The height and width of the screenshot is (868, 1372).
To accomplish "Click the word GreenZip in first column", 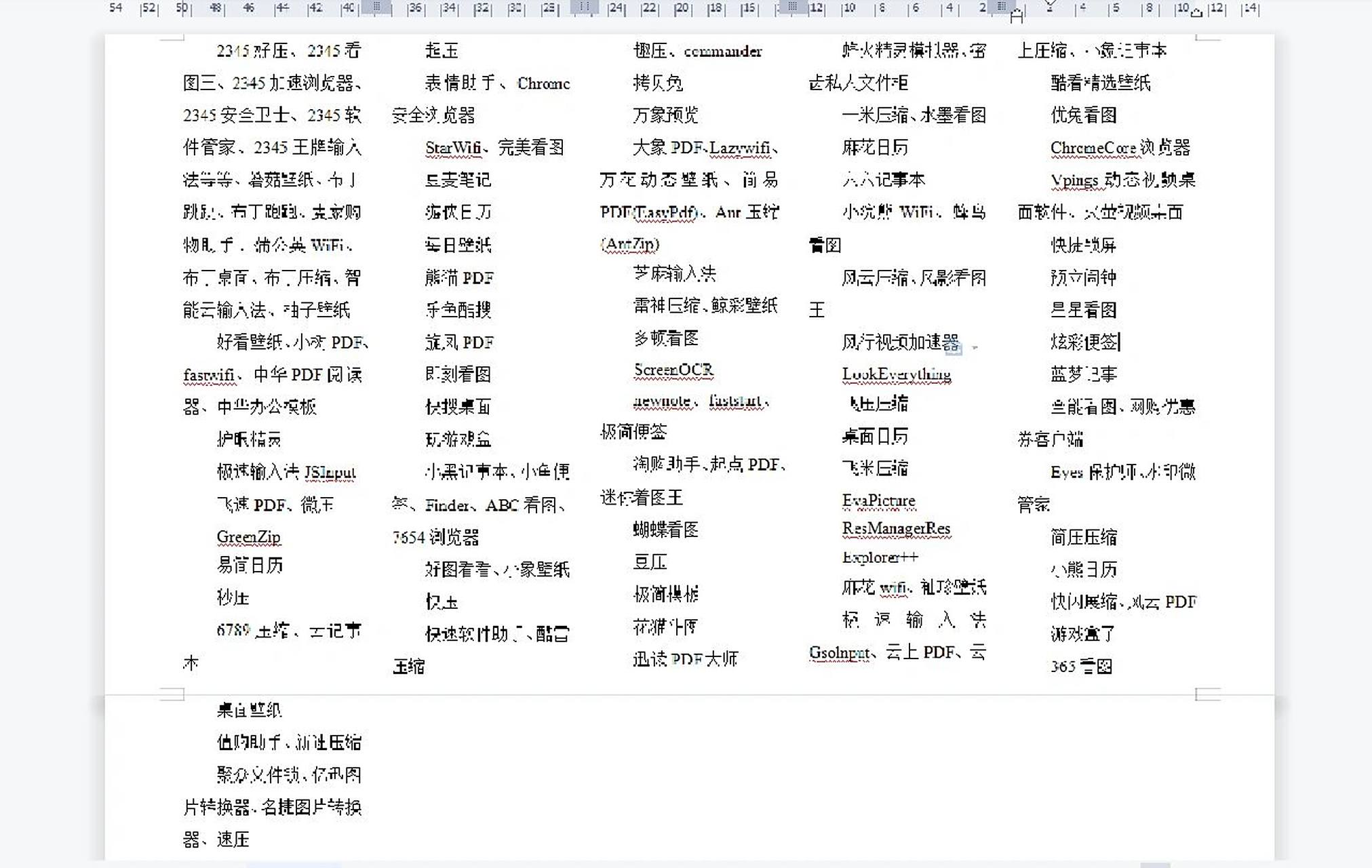I will (249, 538).
